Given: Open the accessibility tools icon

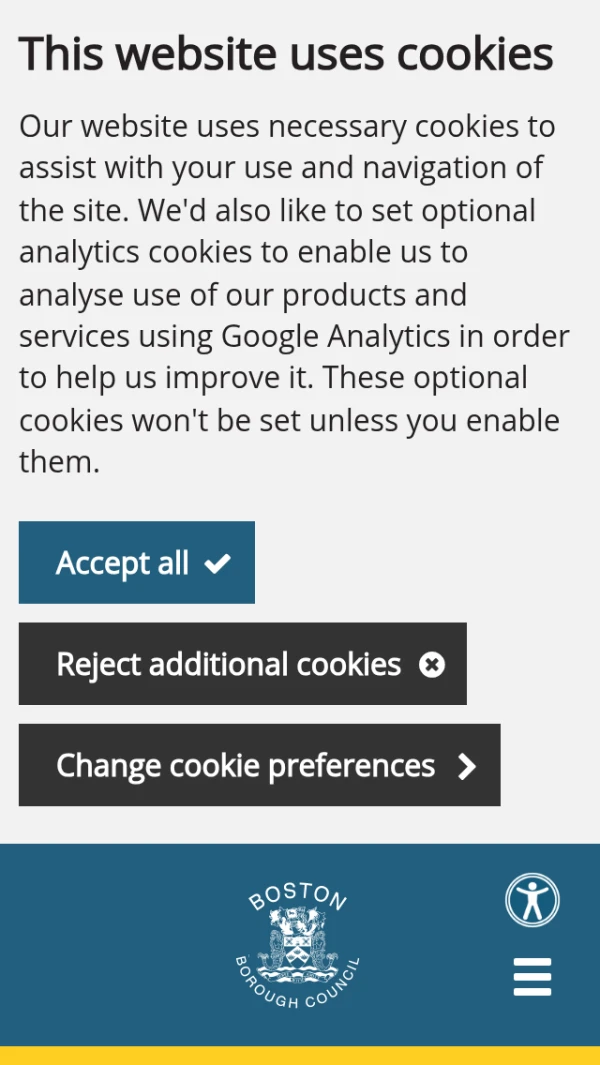Looking at the screenshot, I should coord(532,900).
